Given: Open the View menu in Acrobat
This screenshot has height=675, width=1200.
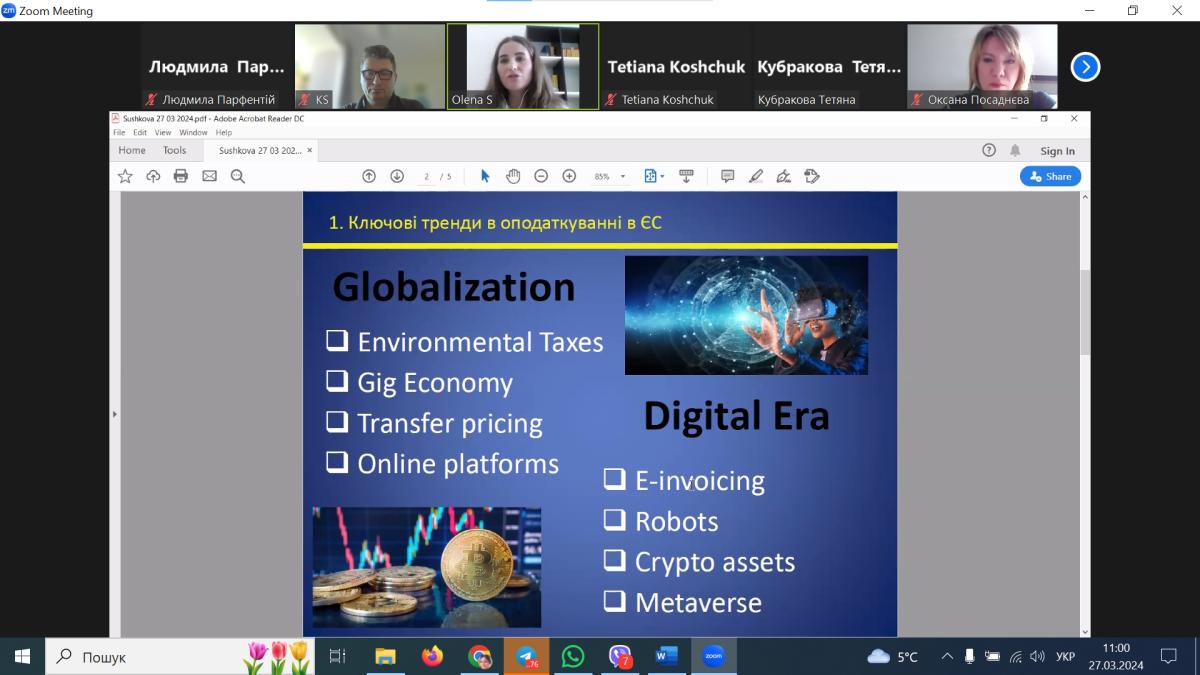Looking at the screenshot, I should pos(162,132).
